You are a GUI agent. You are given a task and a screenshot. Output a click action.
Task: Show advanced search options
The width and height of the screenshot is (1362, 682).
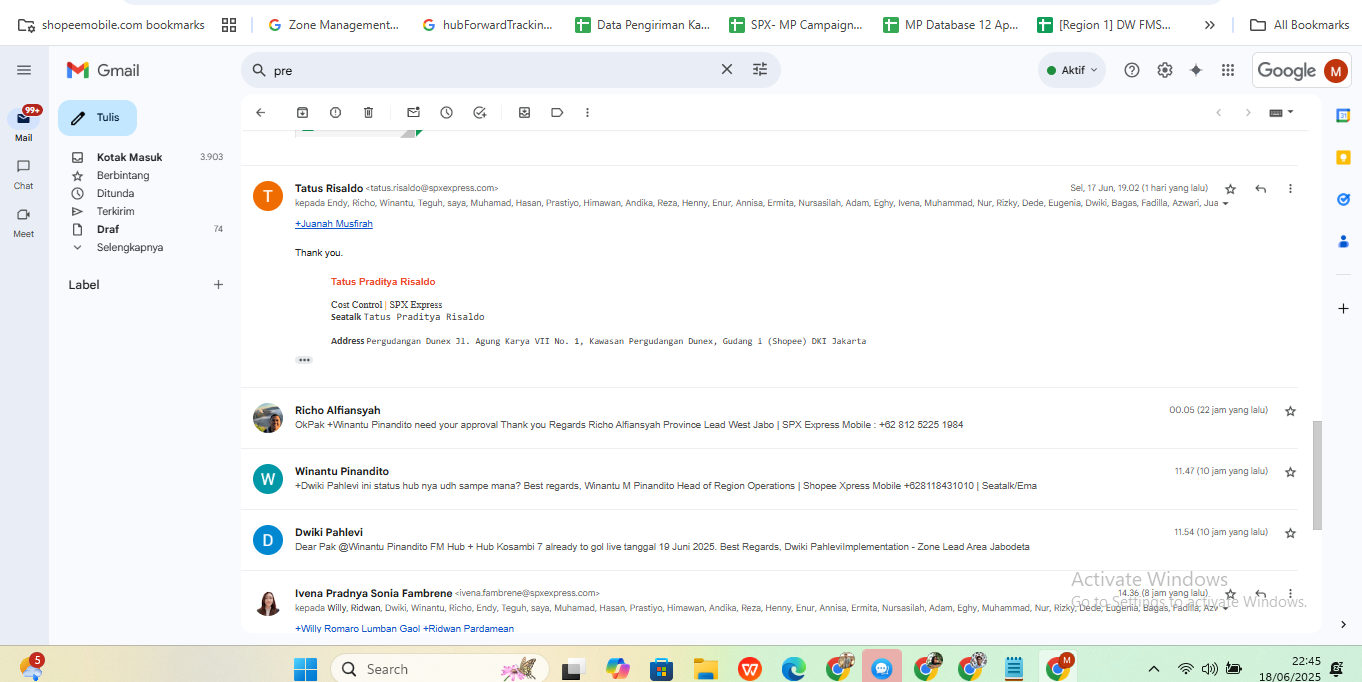pyautogui.click(x=760, y=70)
